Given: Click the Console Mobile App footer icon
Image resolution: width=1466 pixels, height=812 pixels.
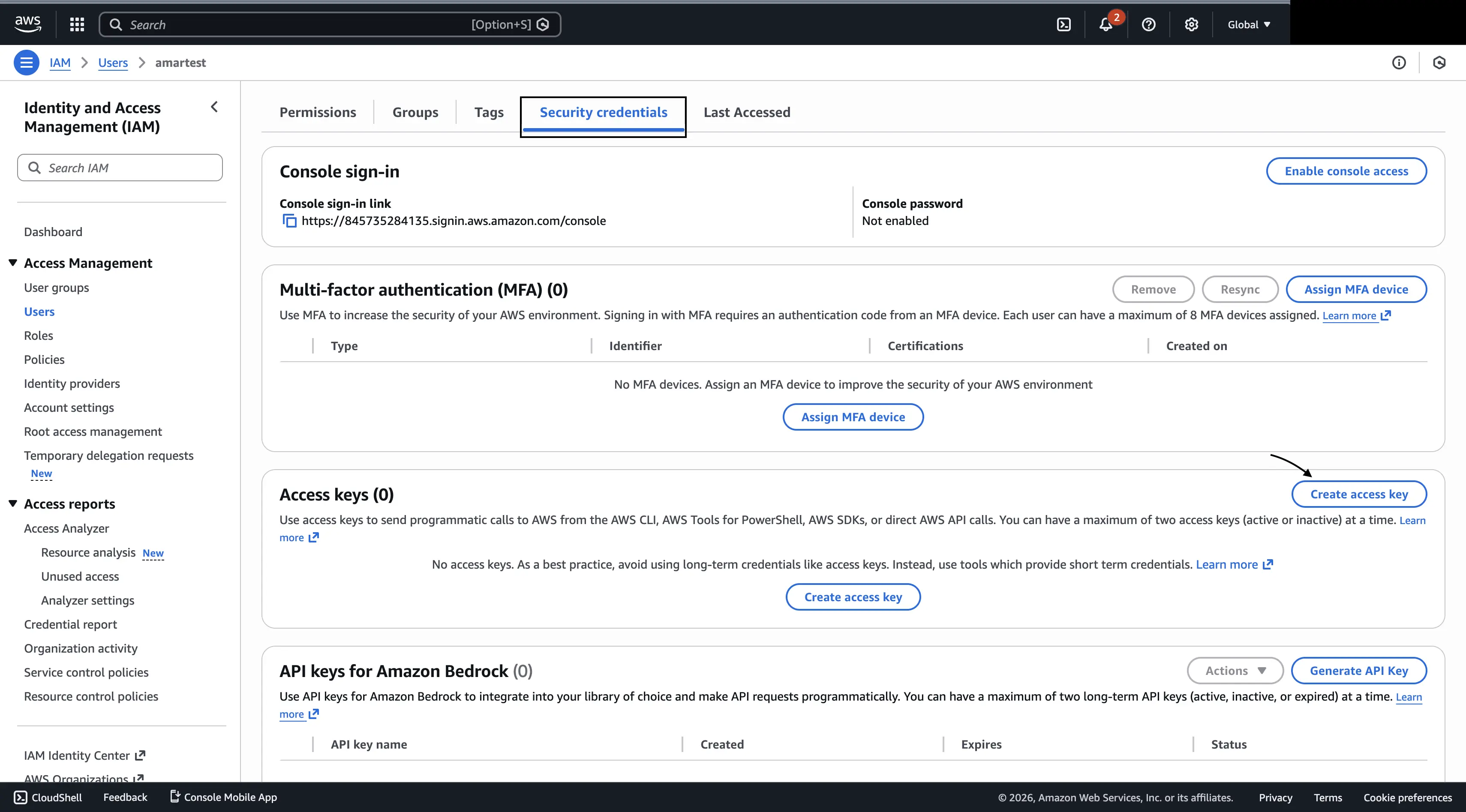Looking at the screenshot, I should [x=175, y=797].
